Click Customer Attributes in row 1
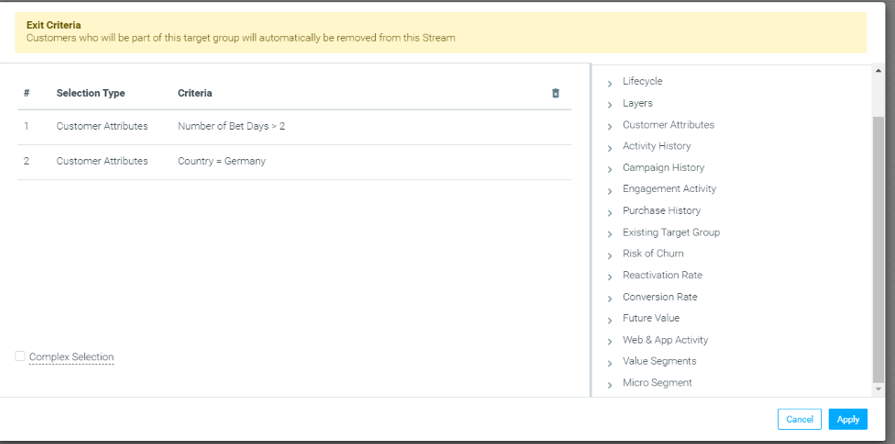This screenshot has height=444, width=895. click(x=102, y=126)
